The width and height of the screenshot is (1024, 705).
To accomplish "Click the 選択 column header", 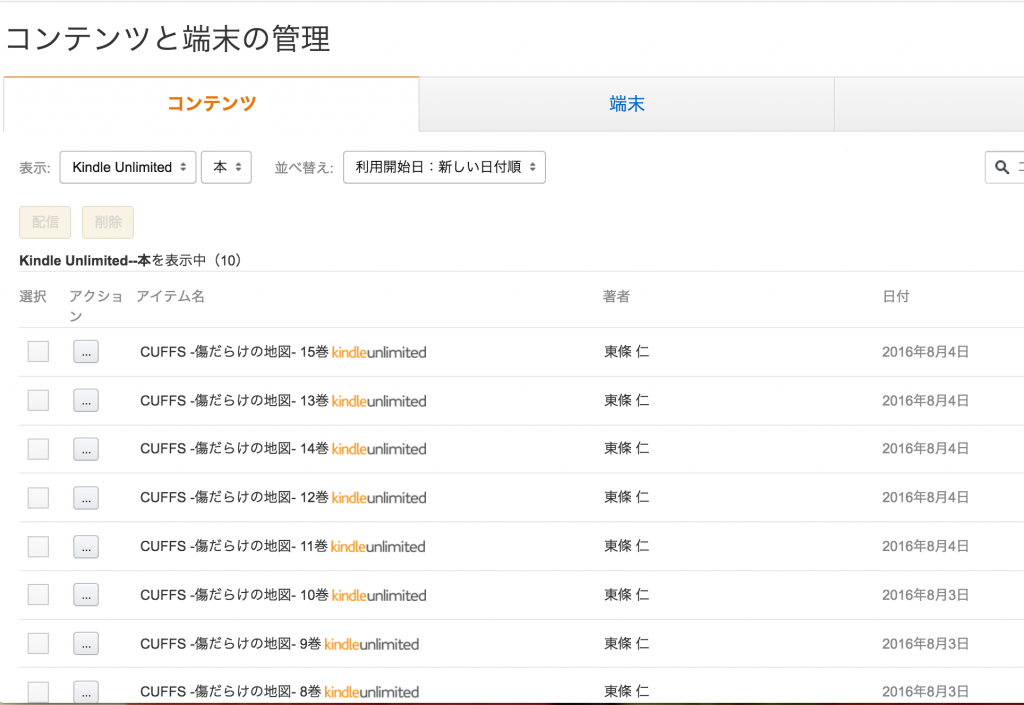I will (33, 296).
